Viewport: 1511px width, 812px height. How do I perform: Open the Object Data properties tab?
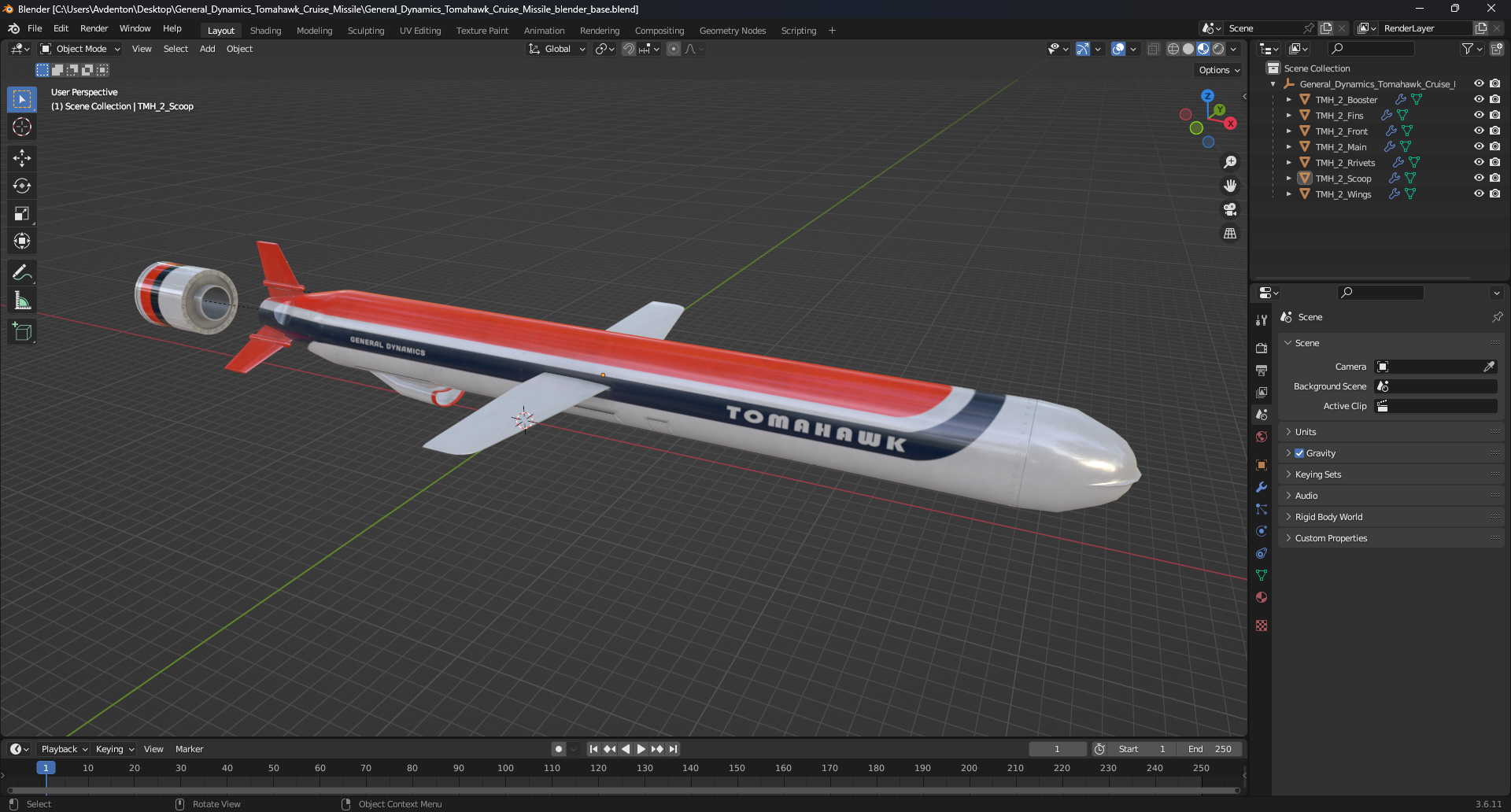pyautogui.click(x=1262, y=575)
